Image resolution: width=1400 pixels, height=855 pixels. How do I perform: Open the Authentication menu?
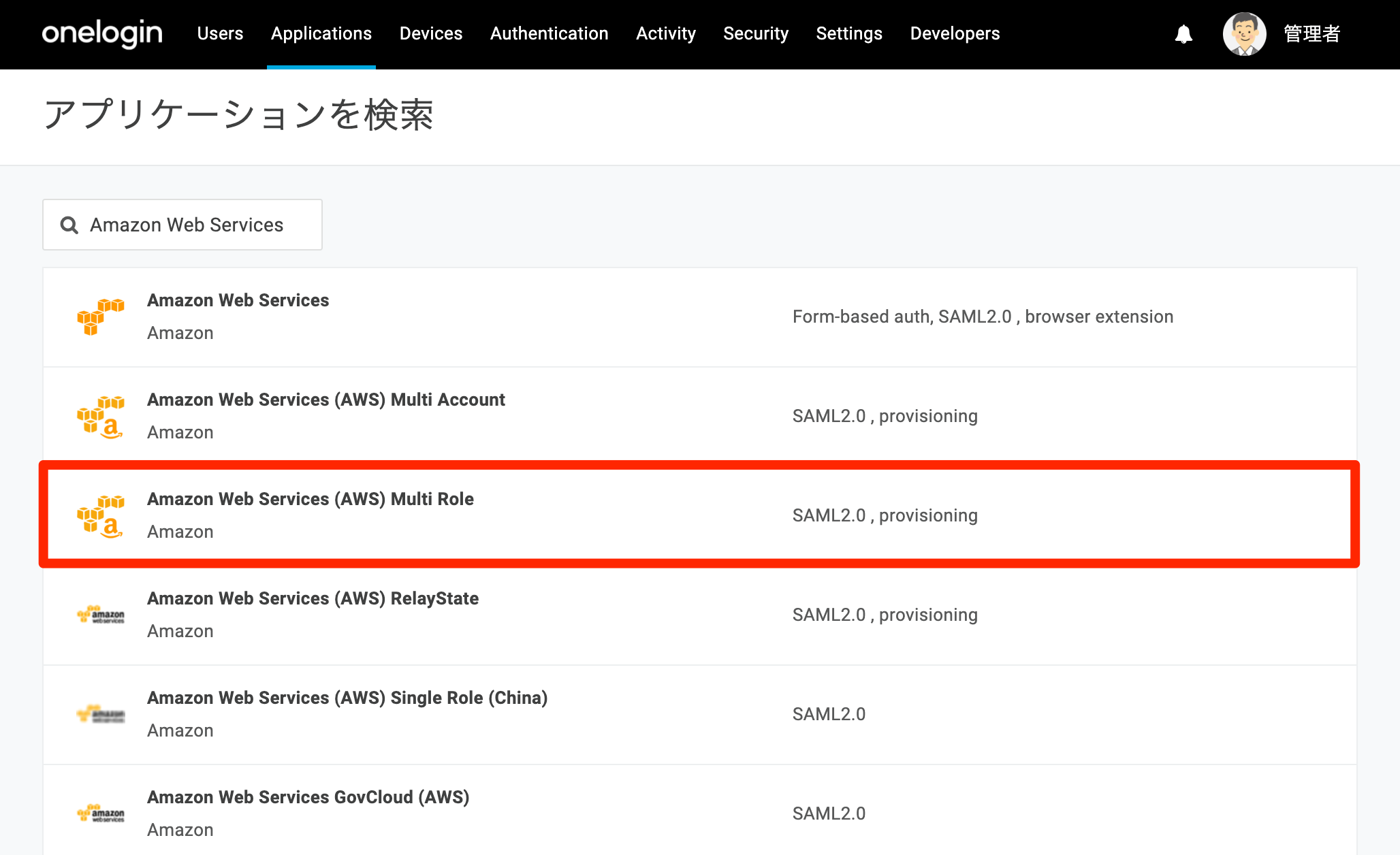pos(549,33)
